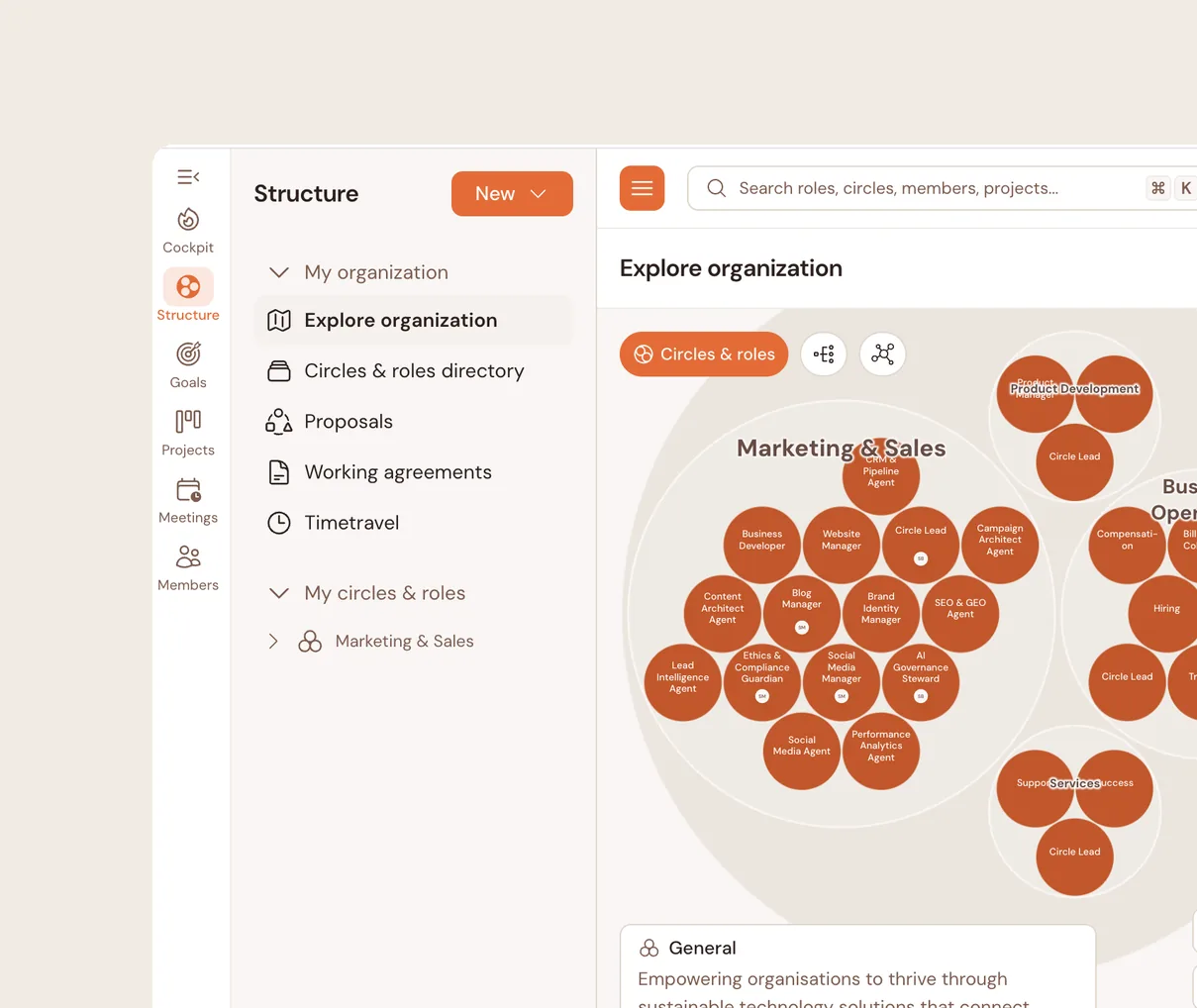1197x1008 pixels.
Task: Expand the Marketing & Sales tree item
Action: tap(273, 642)
